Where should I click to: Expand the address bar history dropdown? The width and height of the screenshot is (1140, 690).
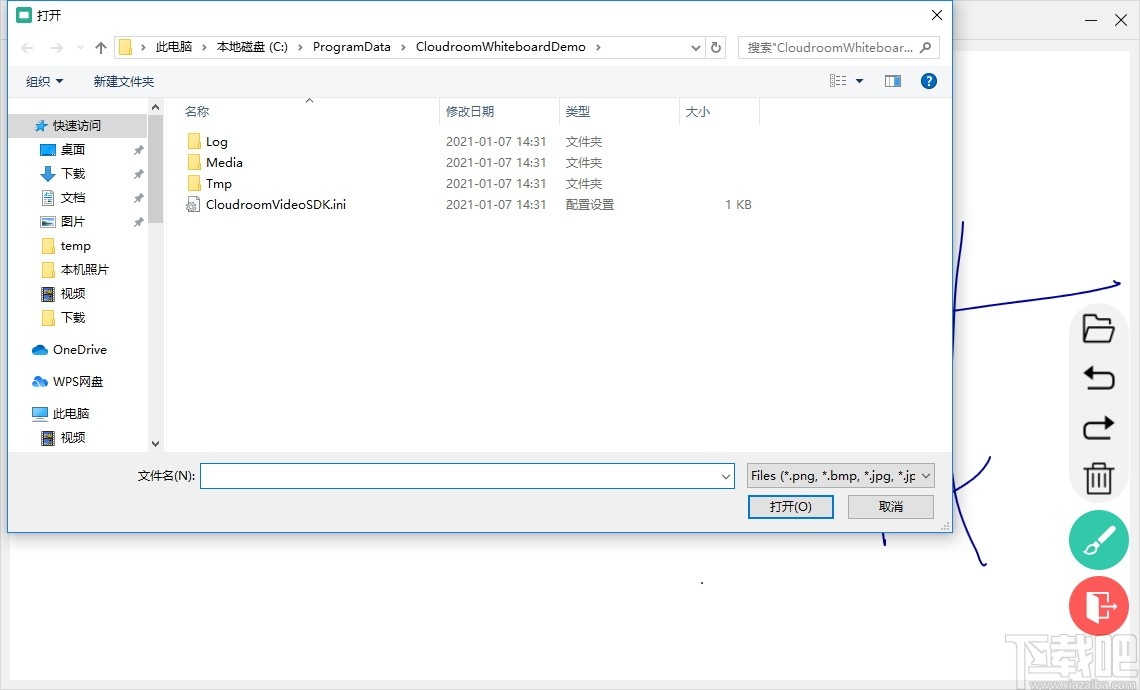coord(696,47)
